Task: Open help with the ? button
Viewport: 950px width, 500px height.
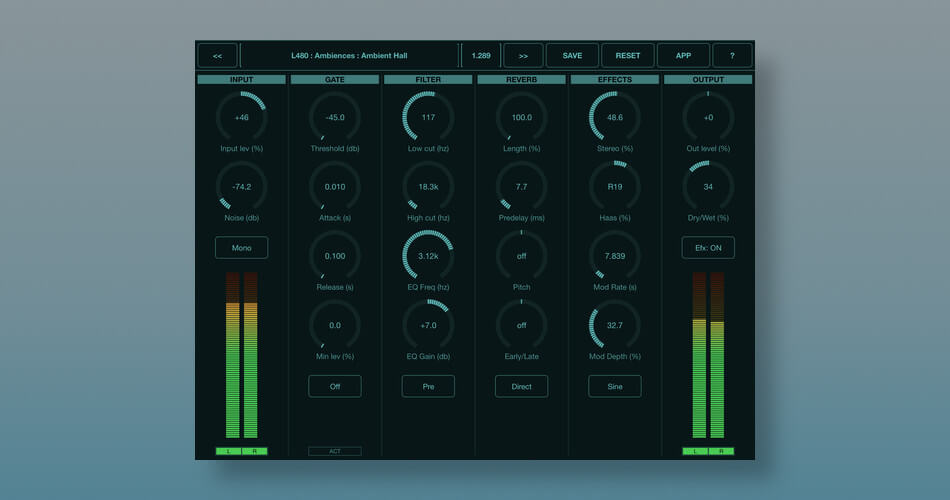Action: coord(732,56)
